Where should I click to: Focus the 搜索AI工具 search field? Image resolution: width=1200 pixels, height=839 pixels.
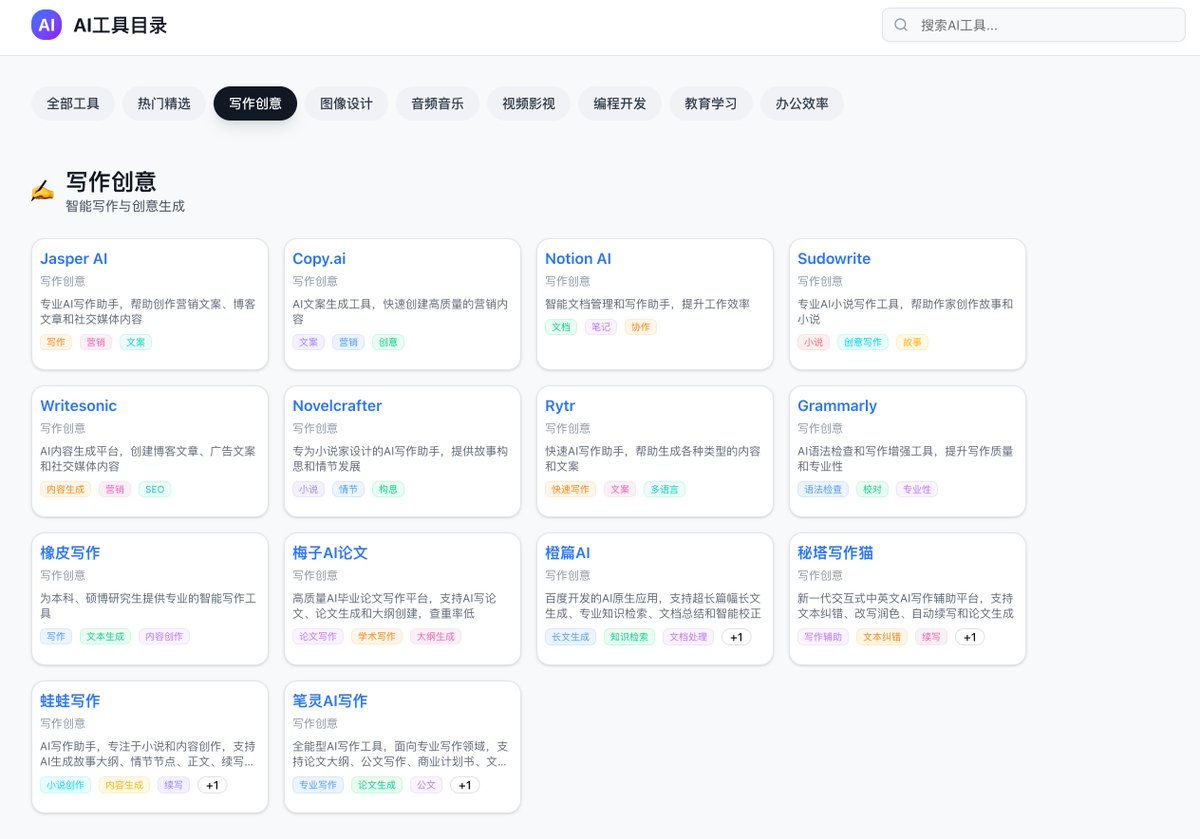[x=1033, y=25]
